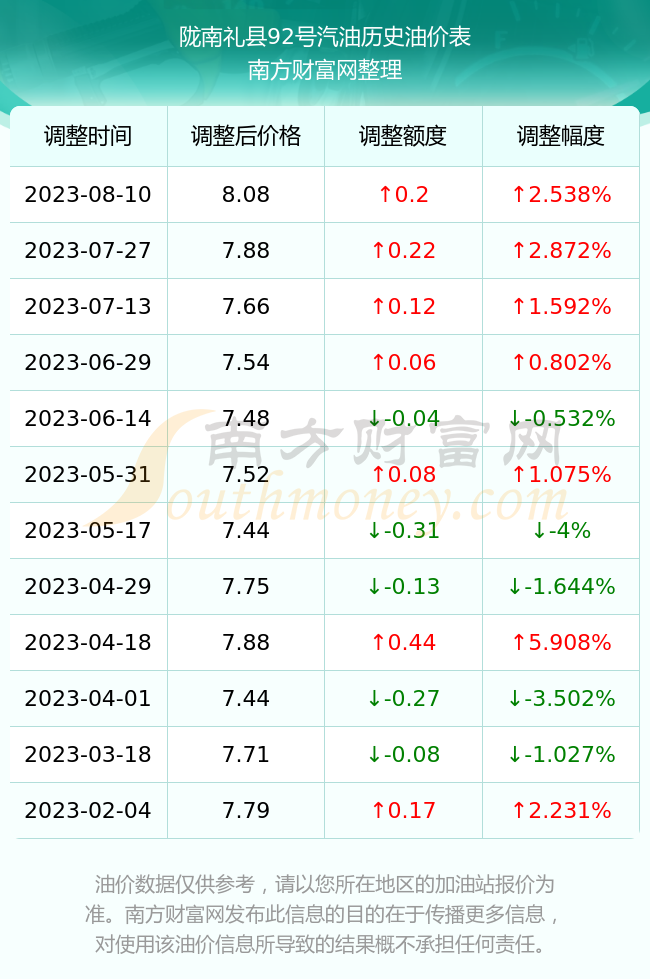This screenshot has height=980, width=650.
Task: Select the 2023-04-29 date cell
Action: 88,586
